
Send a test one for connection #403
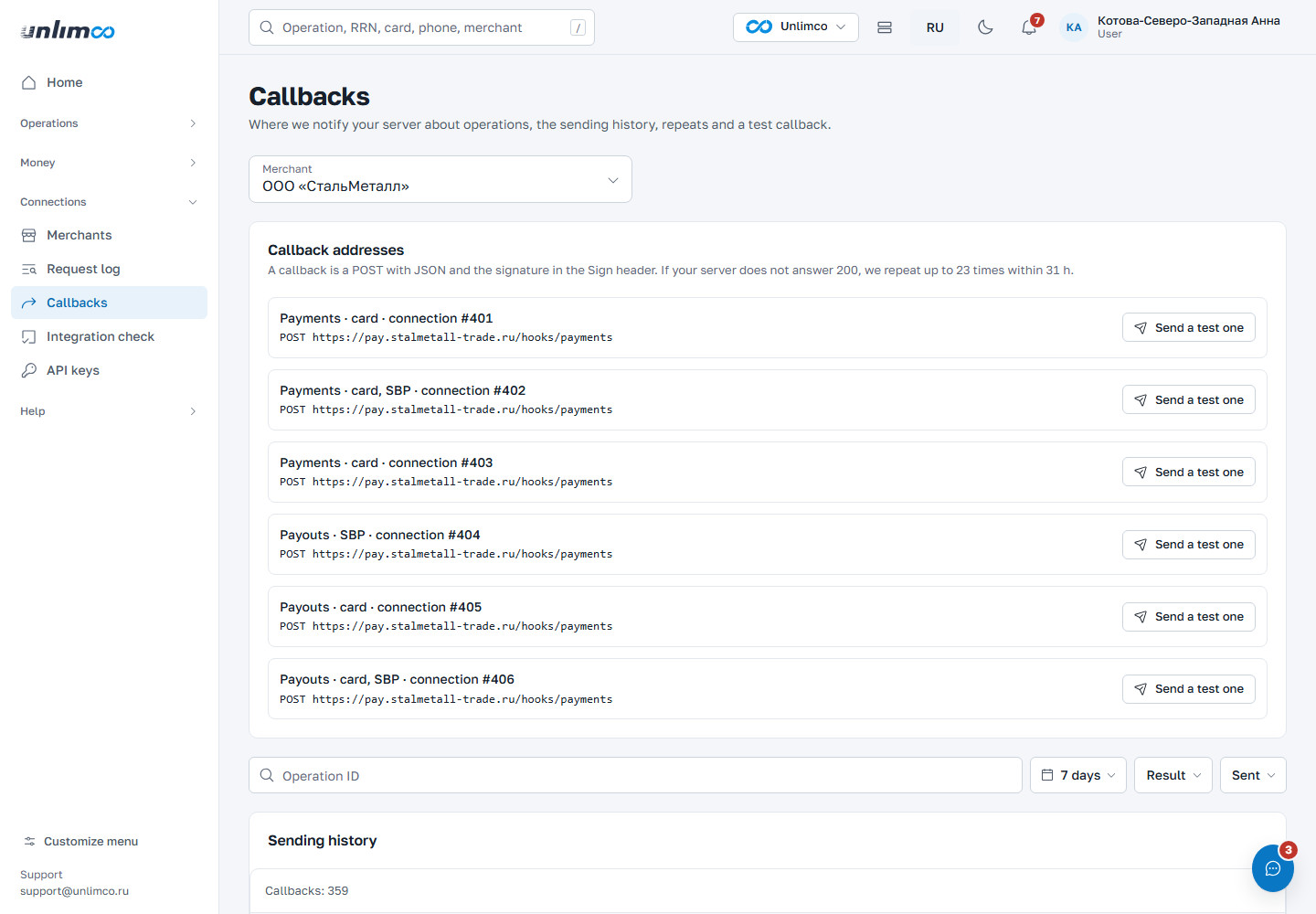tap(1189, 473)
